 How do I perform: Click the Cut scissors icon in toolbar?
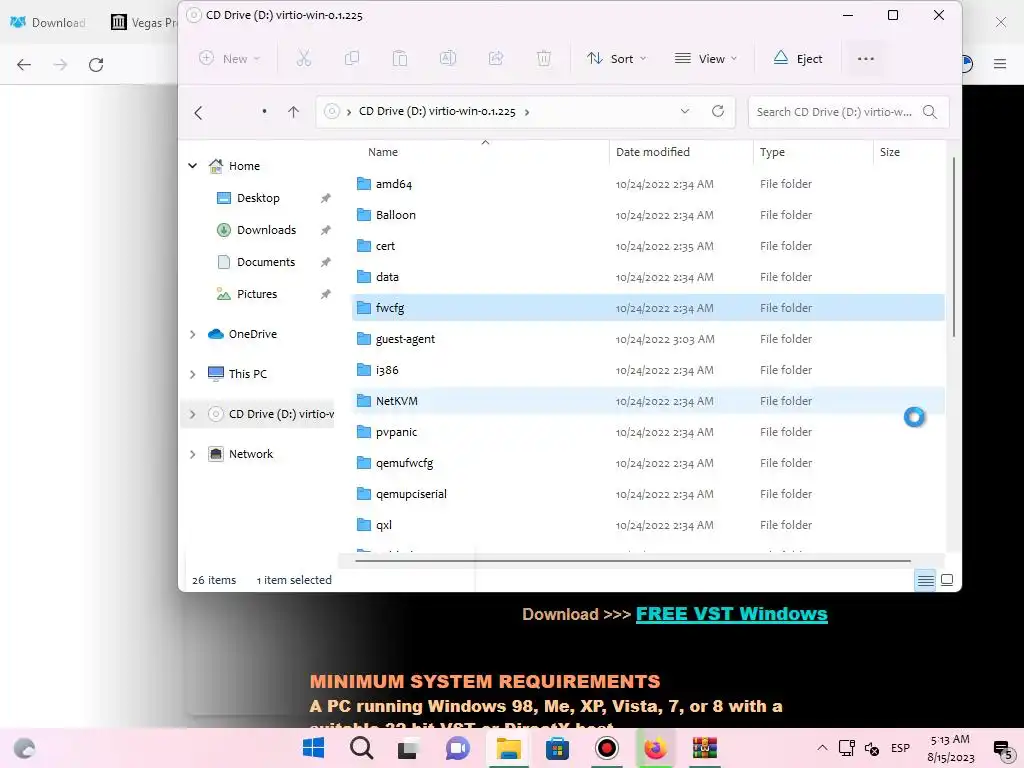pyautogui.click(x=304, y=58)
